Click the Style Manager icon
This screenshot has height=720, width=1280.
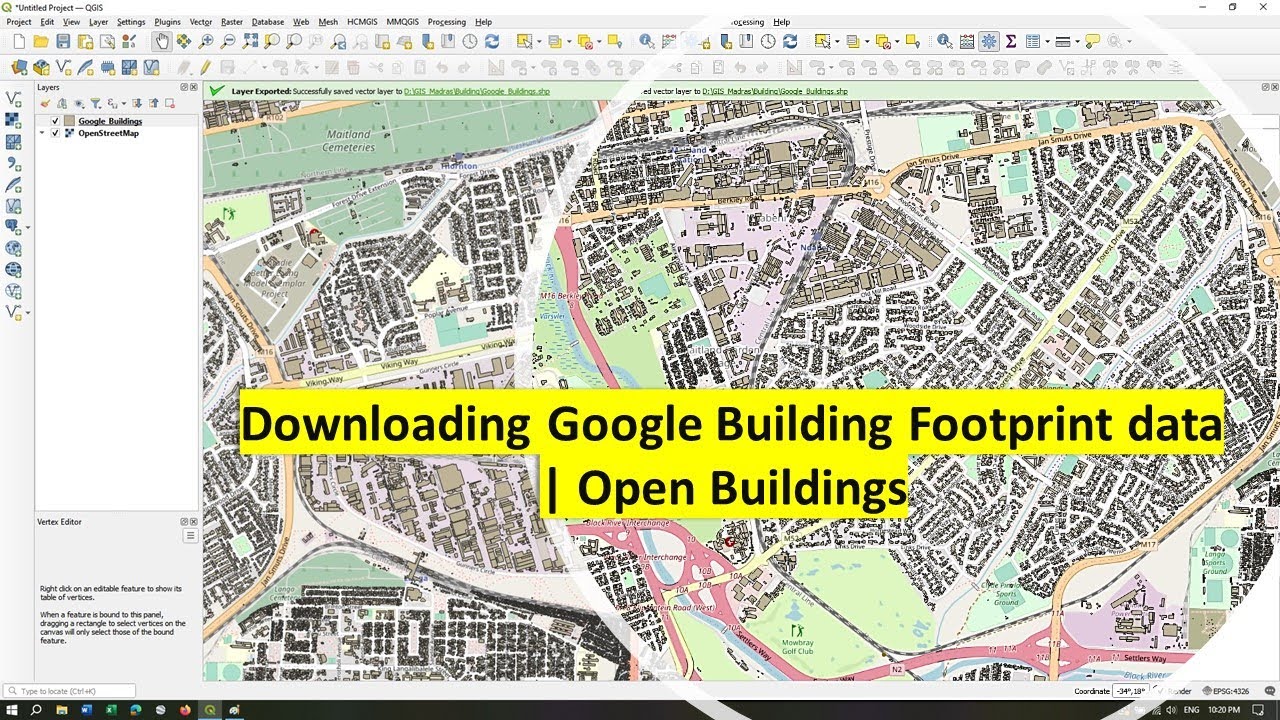(128, 41)
